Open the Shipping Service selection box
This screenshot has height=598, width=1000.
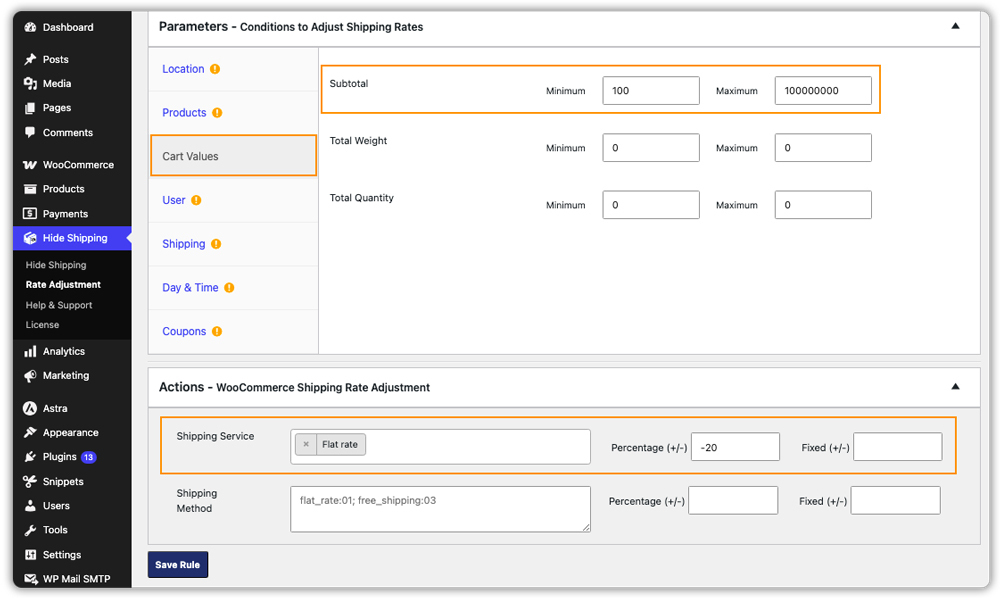pos(440,446)
